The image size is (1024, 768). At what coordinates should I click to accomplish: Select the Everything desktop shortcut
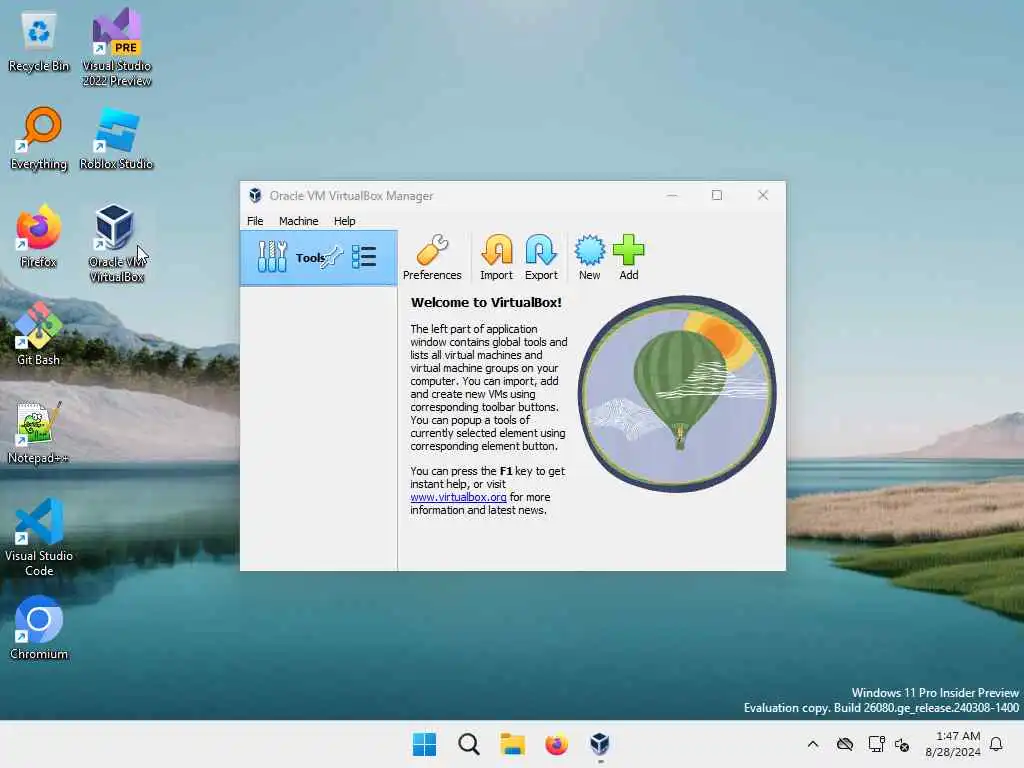point(39,138)
